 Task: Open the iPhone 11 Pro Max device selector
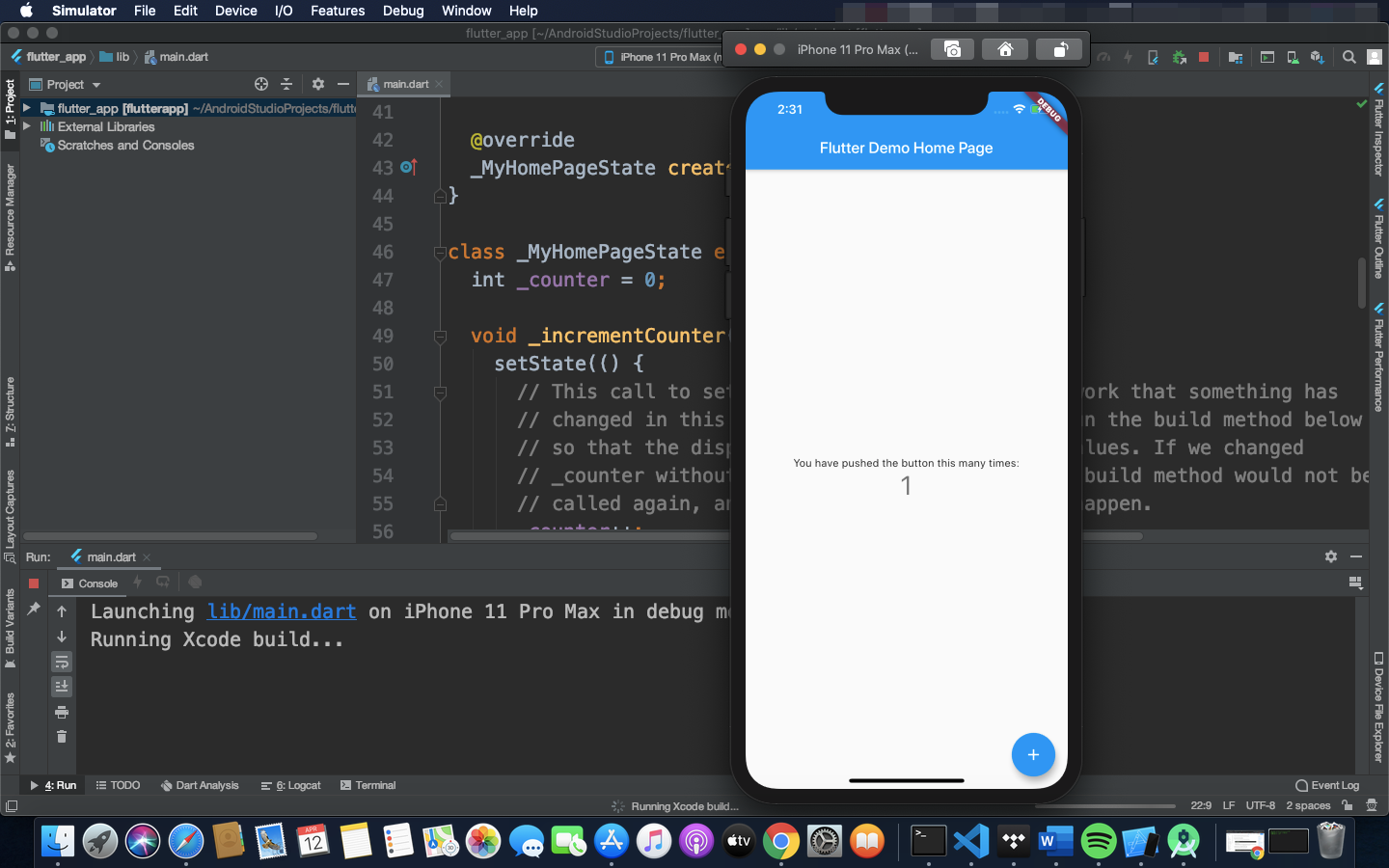[x=666, y=57]
